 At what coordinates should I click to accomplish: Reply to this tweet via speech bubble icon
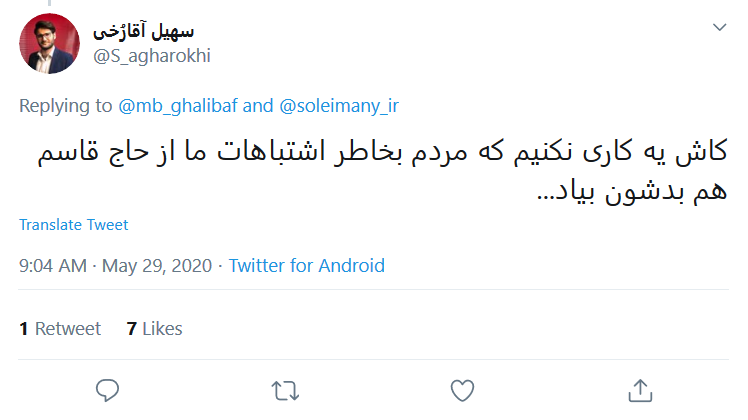click(x=108, y=389)
